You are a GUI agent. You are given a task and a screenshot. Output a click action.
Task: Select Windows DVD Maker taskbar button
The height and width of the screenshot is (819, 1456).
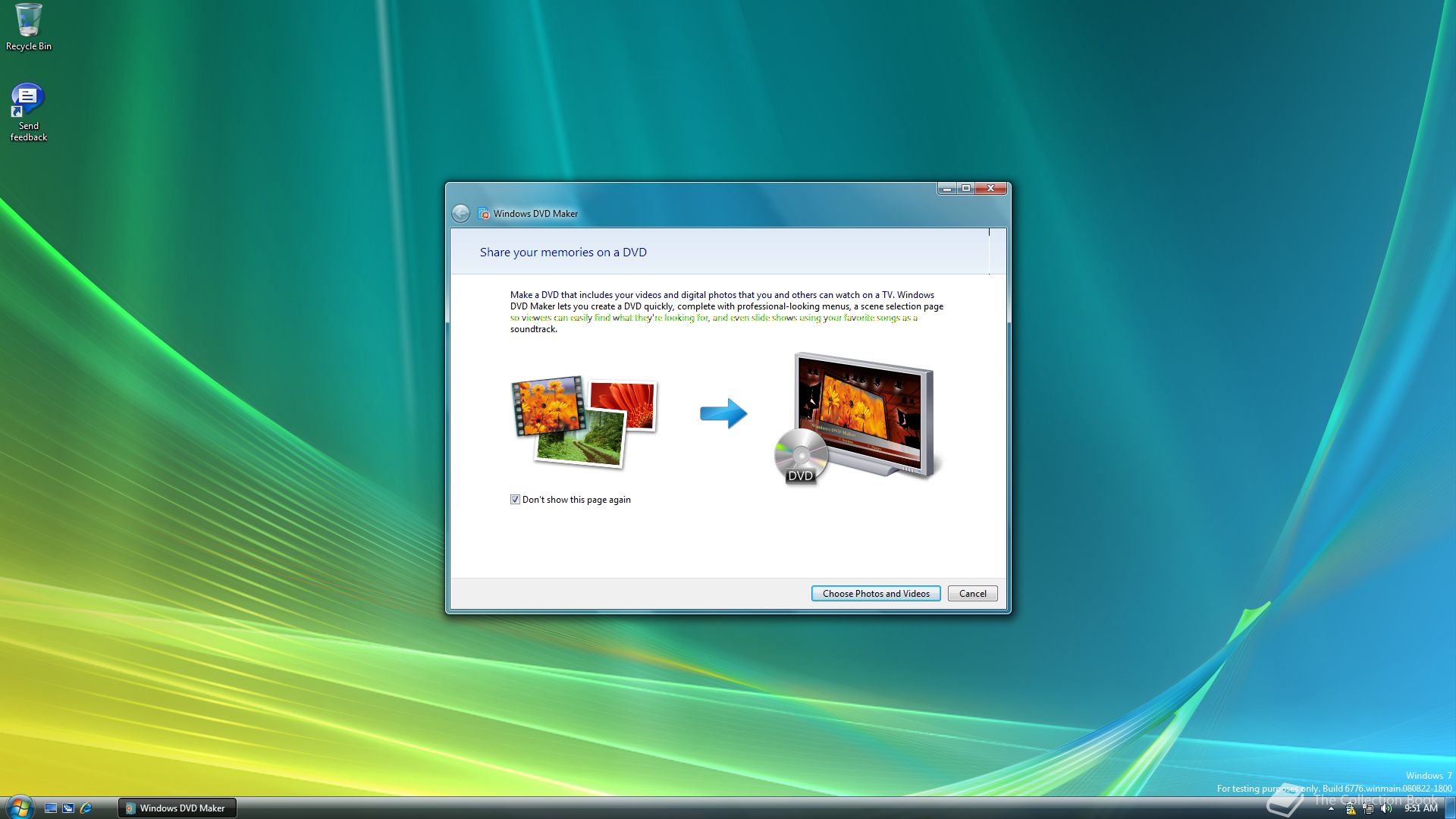click(177, 808)
